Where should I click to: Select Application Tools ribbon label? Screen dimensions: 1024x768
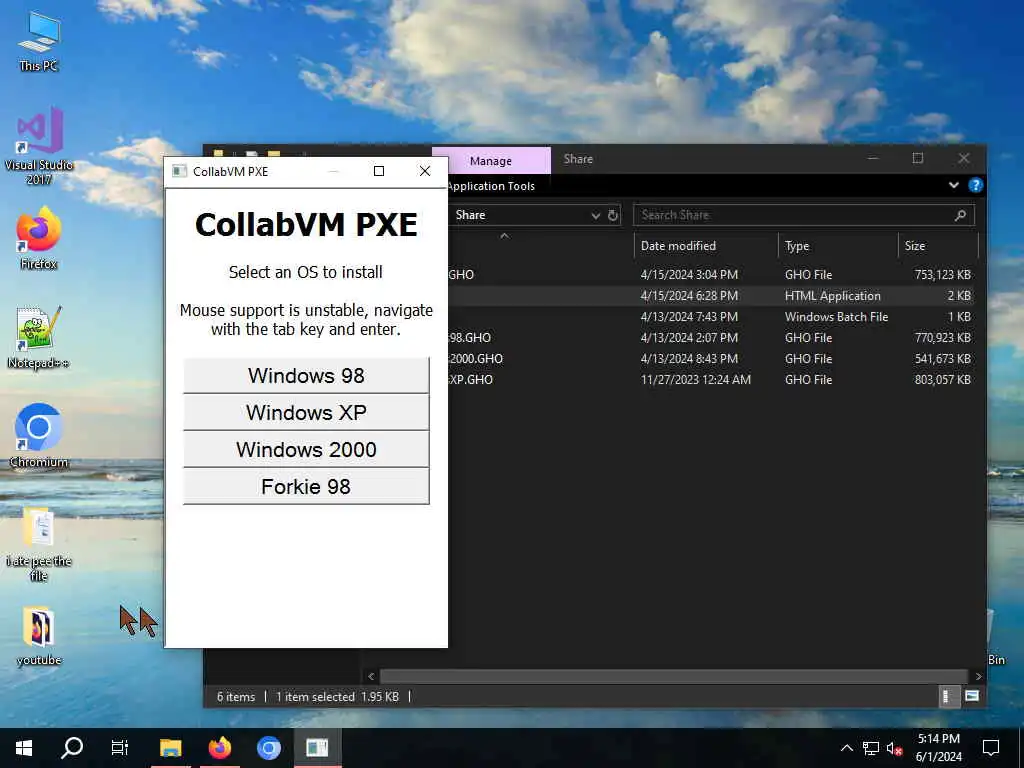click(490, 186)
